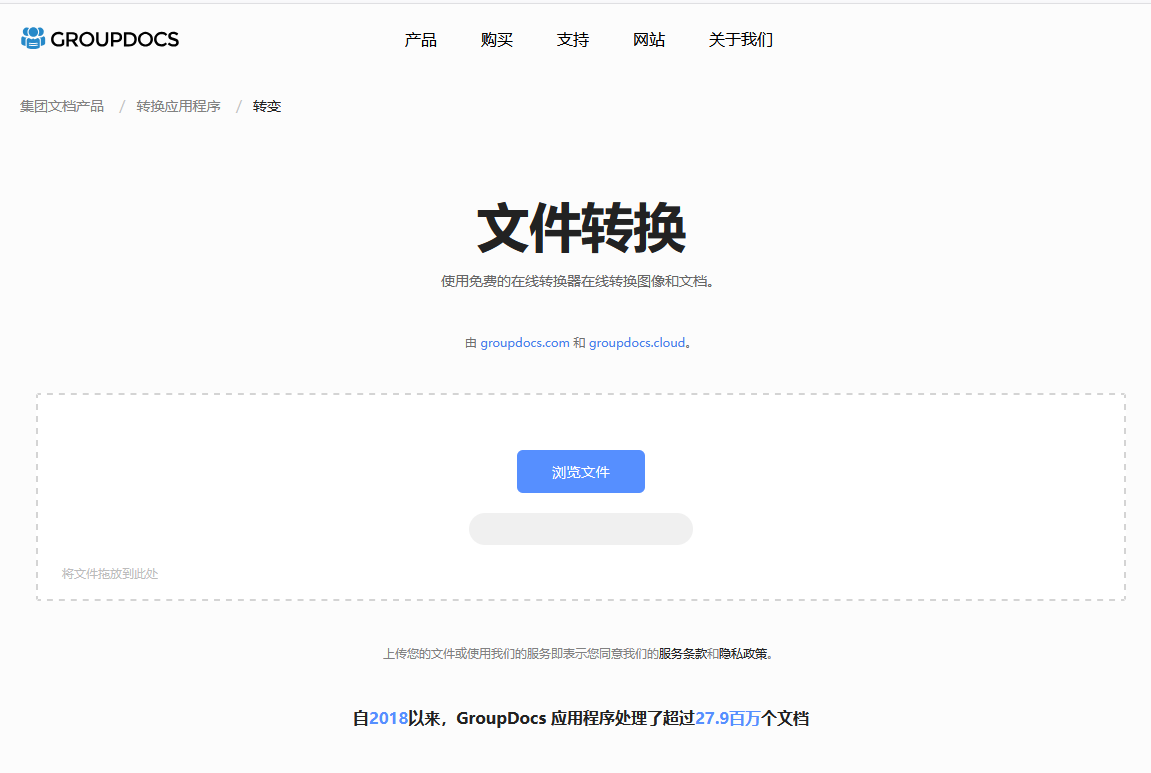Open the 服务条款 link
This screenshot has height=773, width=1151.
point(683,653)
